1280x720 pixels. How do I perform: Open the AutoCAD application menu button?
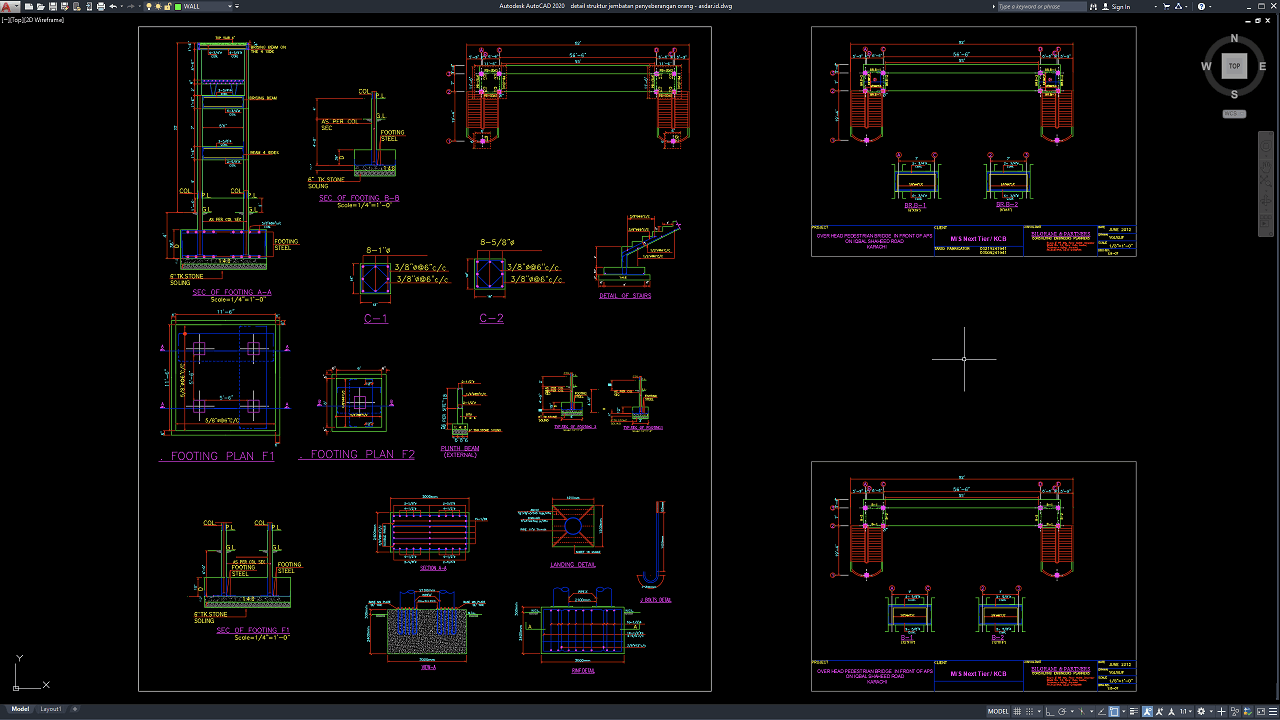9,6
